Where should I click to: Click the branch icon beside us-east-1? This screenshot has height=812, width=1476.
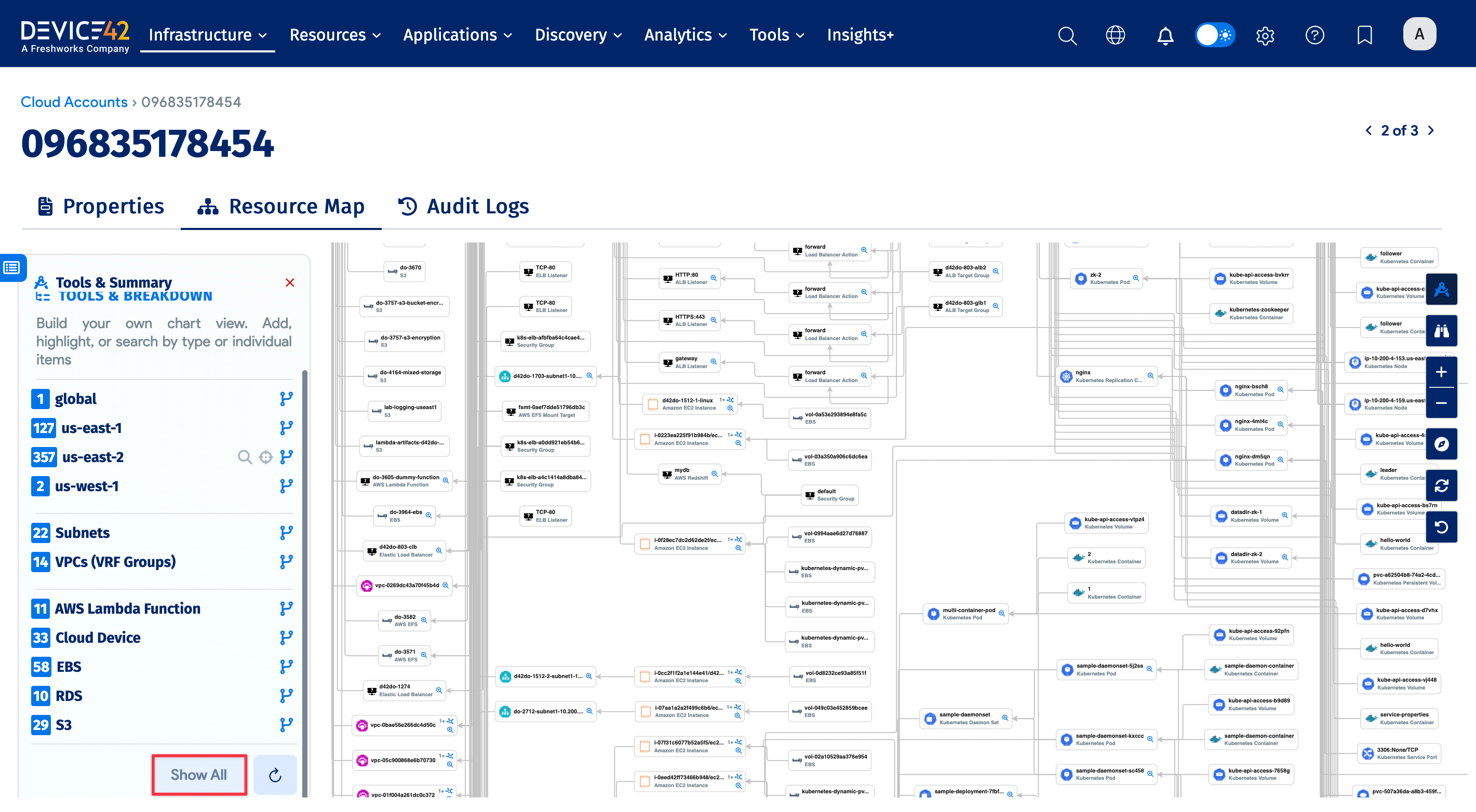click(x=286, y=428)
